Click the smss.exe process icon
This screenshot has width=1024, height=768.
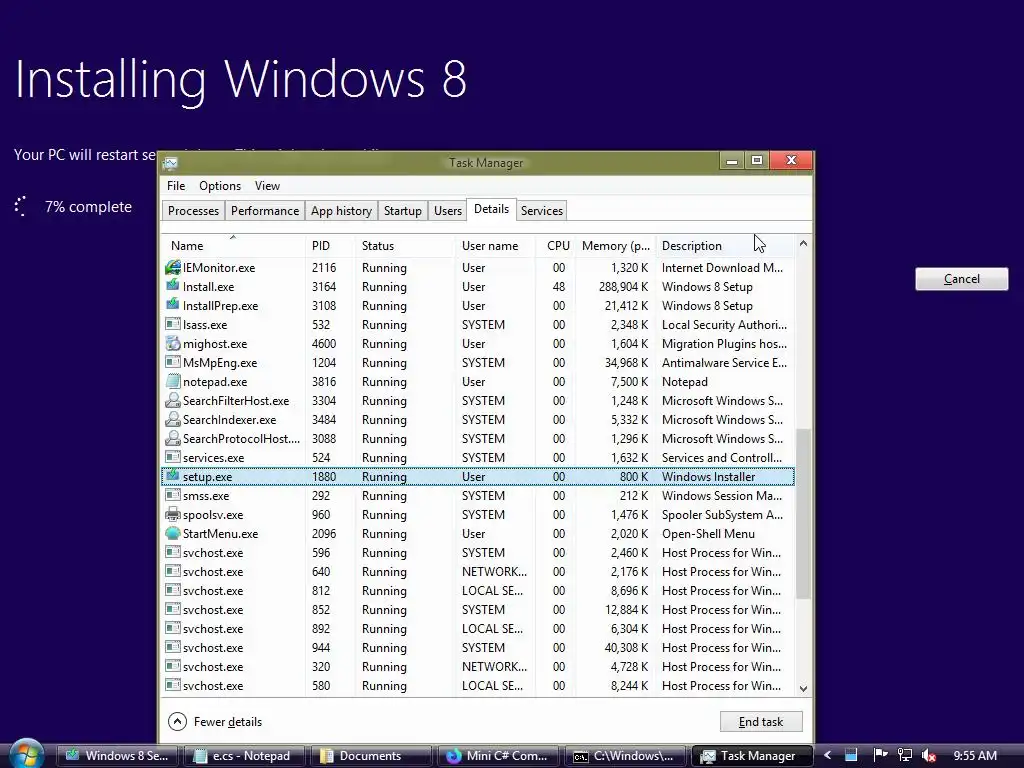click(x=173, y=495)
